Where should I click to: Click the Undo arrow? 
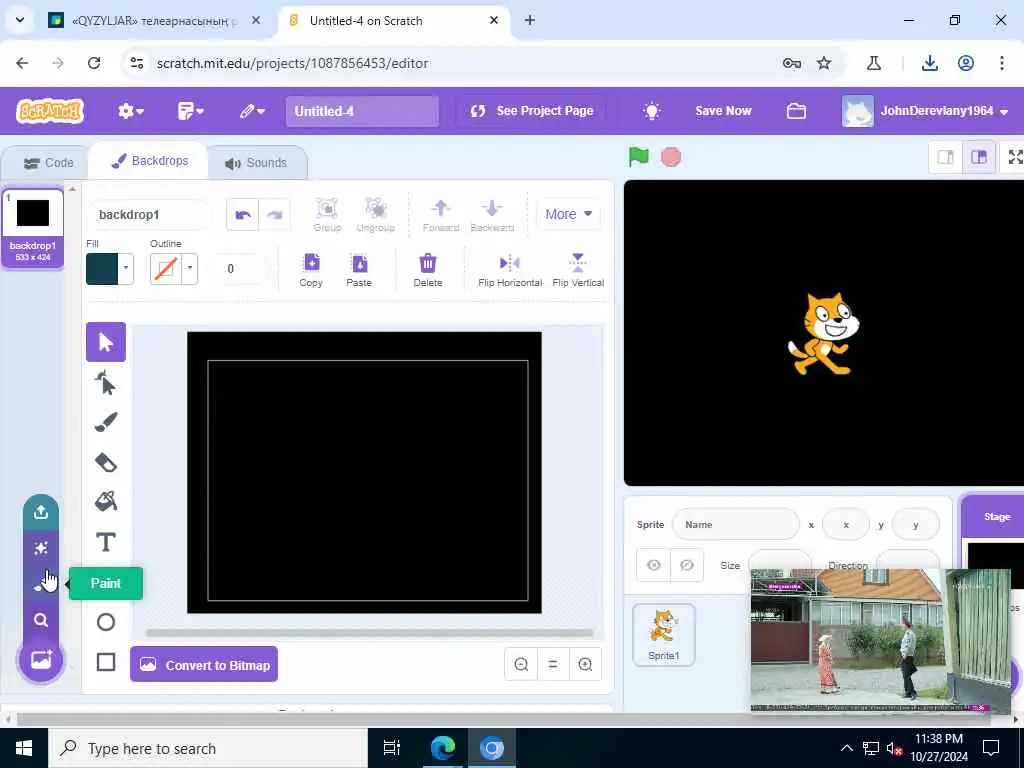click(243, 215)
